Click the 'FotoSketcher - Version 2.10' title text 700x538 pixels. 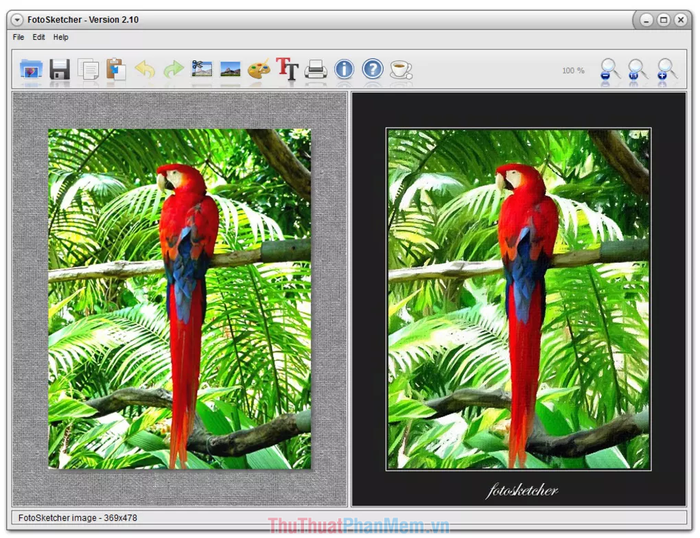[x=83, y=20]
